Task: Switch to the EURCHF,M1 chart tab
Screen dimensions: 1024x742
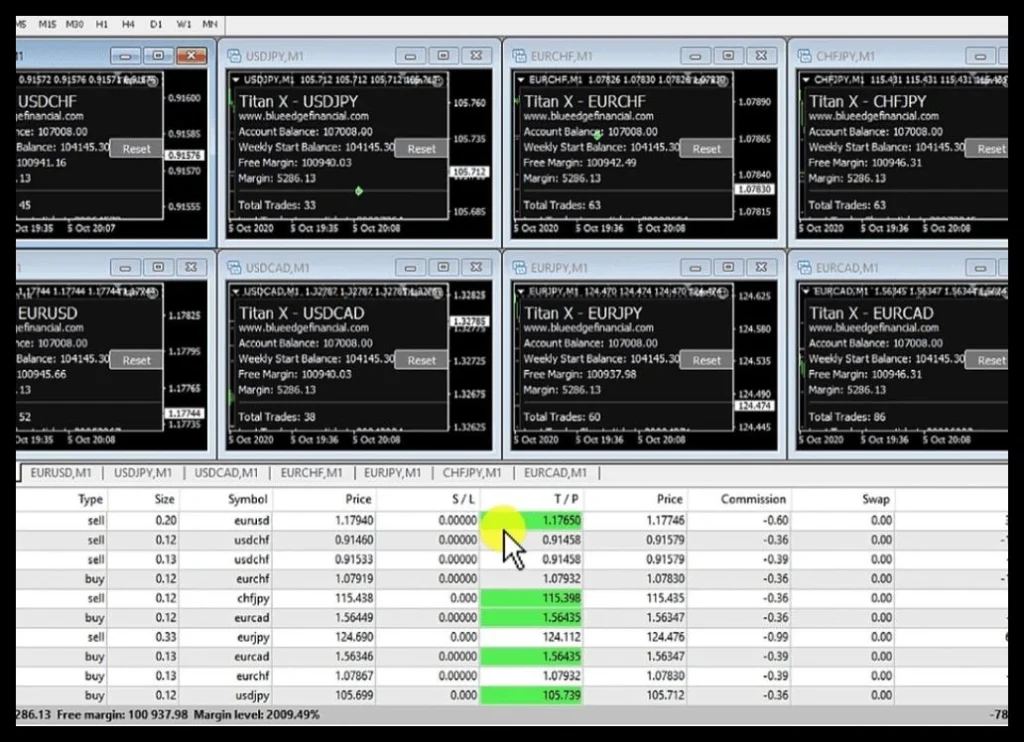Action: click(311, 473)
